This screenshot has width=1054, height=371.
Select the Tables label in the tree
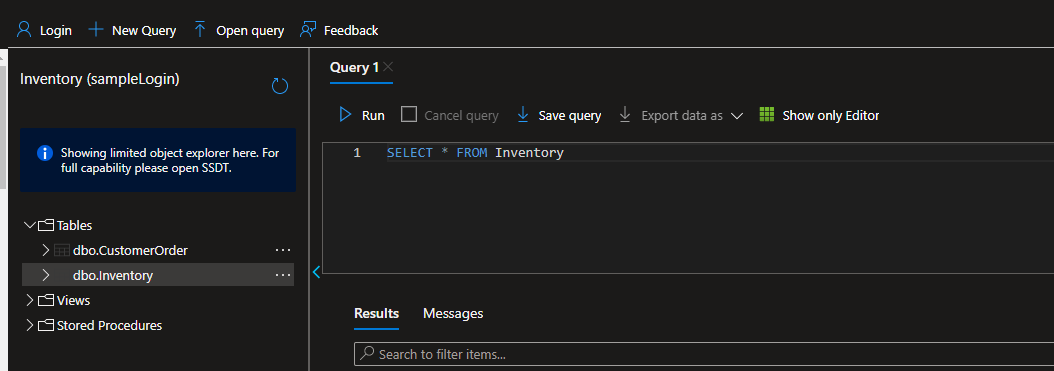pyautogui.click(x=75, y=225)
